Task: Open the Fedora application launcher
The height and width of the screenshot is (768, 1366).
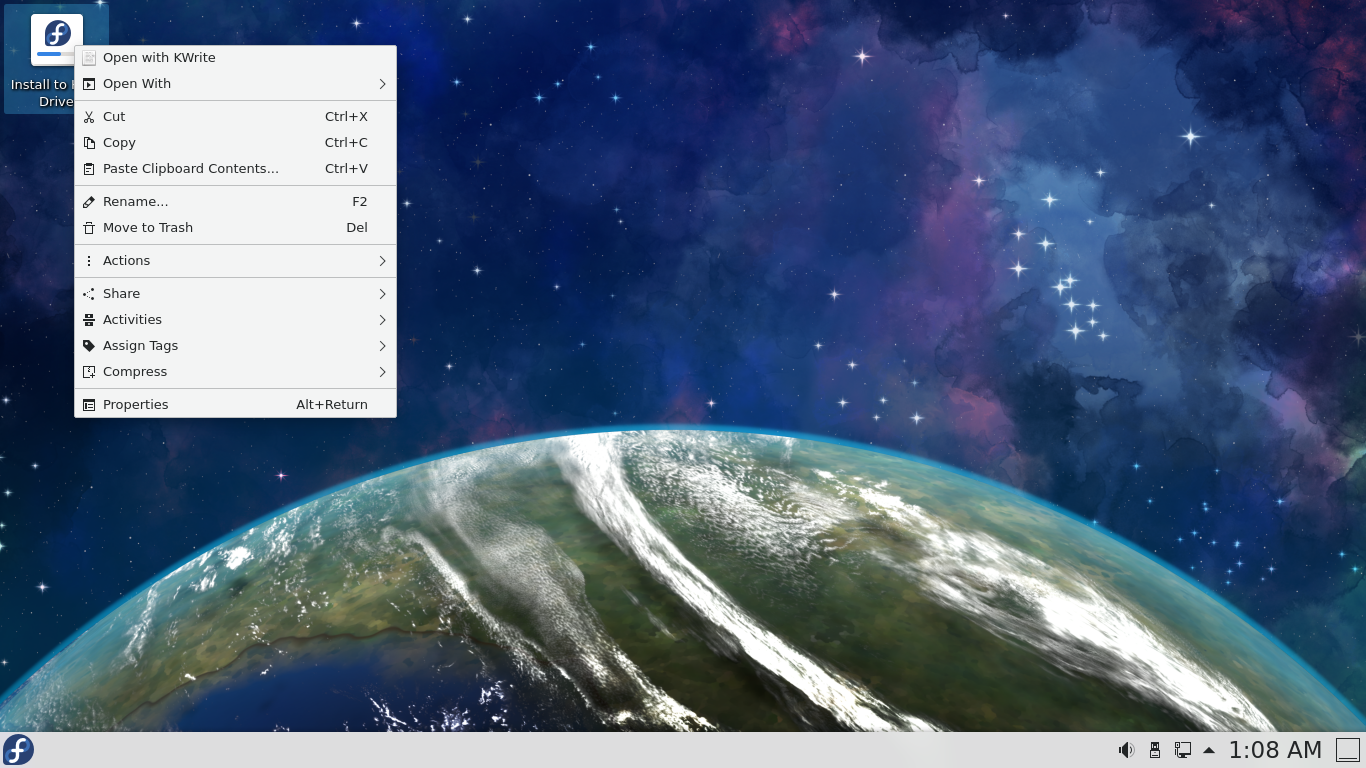Action: click(x=18, y=750)
